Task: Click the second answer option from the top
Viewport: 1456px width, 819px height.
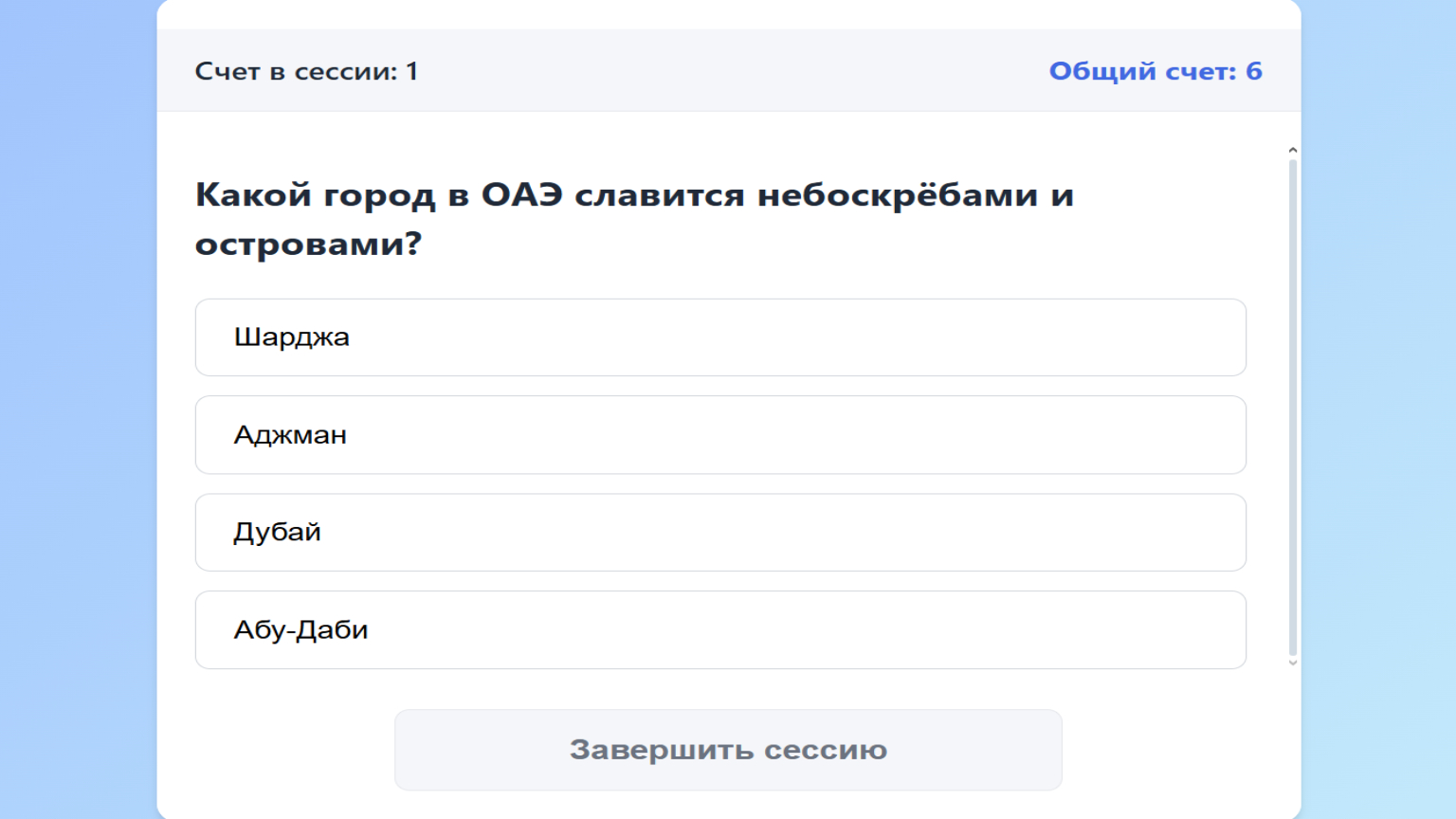Action: pyautogui.click(x=720, y=434)
